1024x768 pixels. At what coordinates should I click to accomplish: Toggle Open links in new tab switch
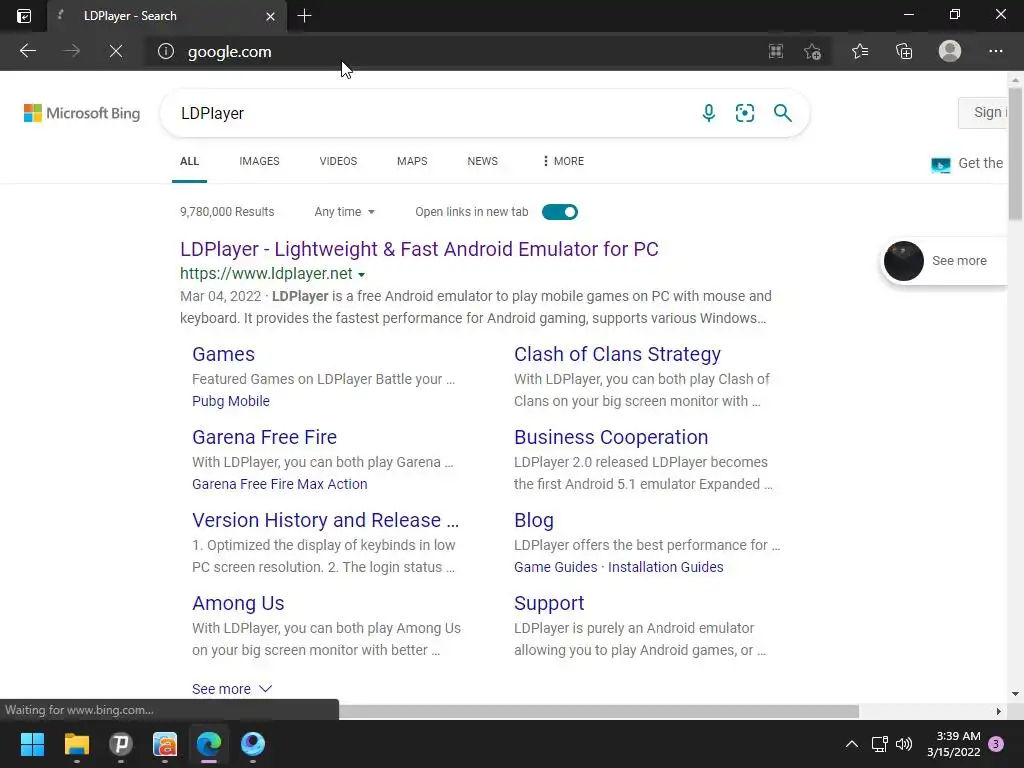point(560,212)
